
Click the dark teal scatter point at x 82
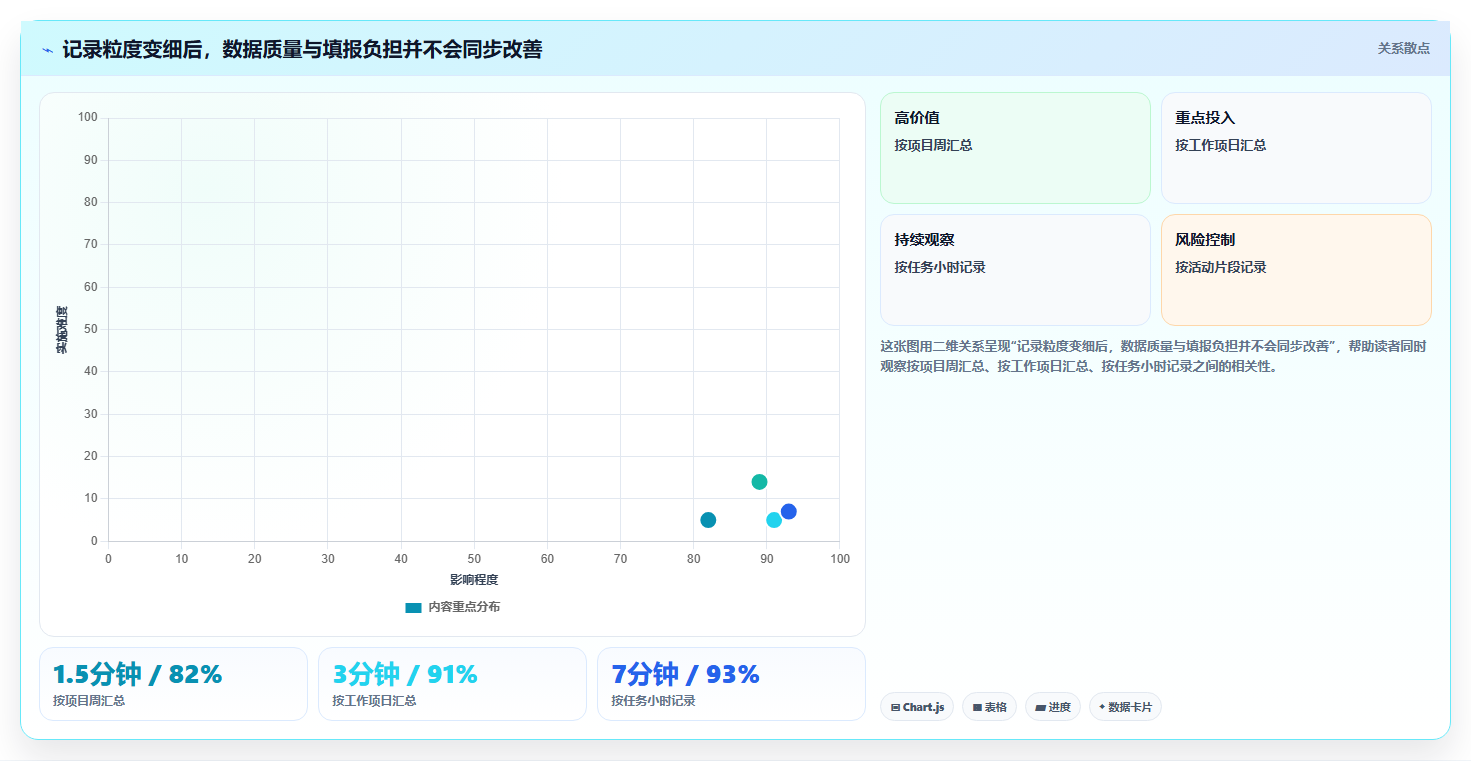tap(708, 520)
